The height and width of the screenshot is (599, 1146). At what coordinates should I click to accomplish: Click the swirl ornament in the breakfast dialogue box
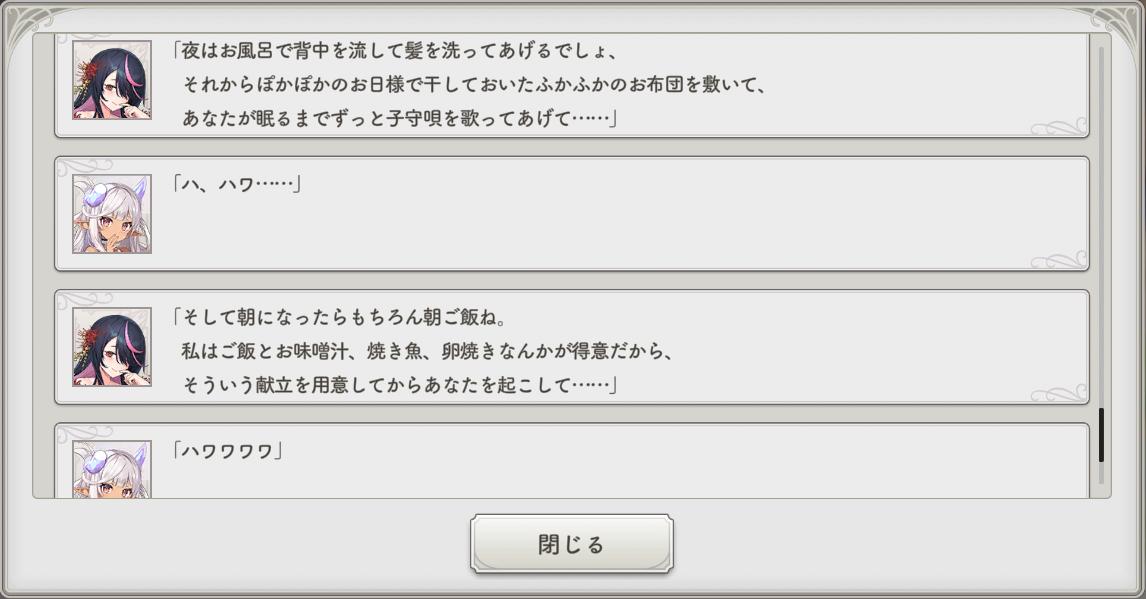tap(1058, 393)
